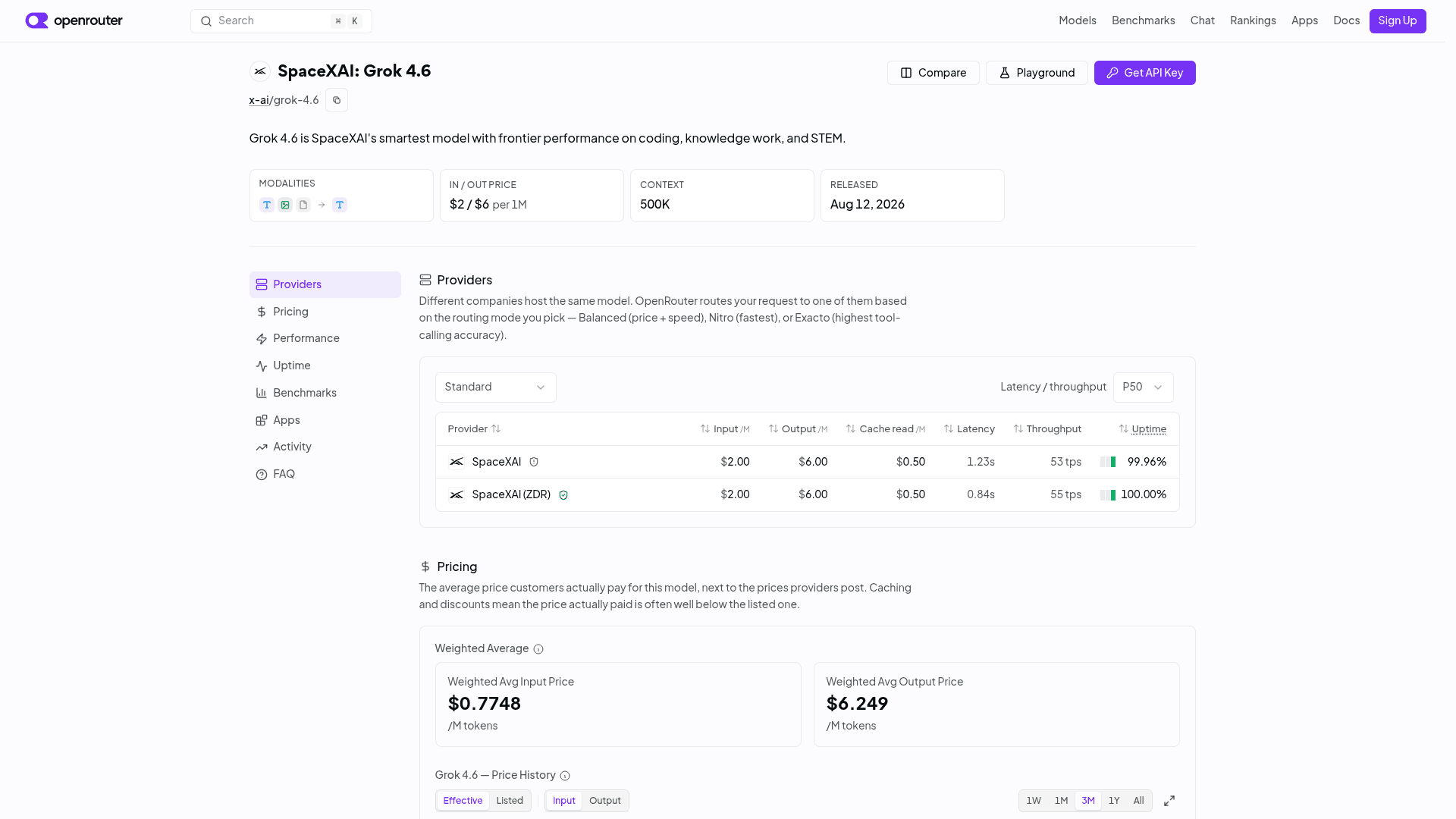Screen dimensions: 1456x819
Task: Open the x-ai provider link
Action: coord(259,100)
